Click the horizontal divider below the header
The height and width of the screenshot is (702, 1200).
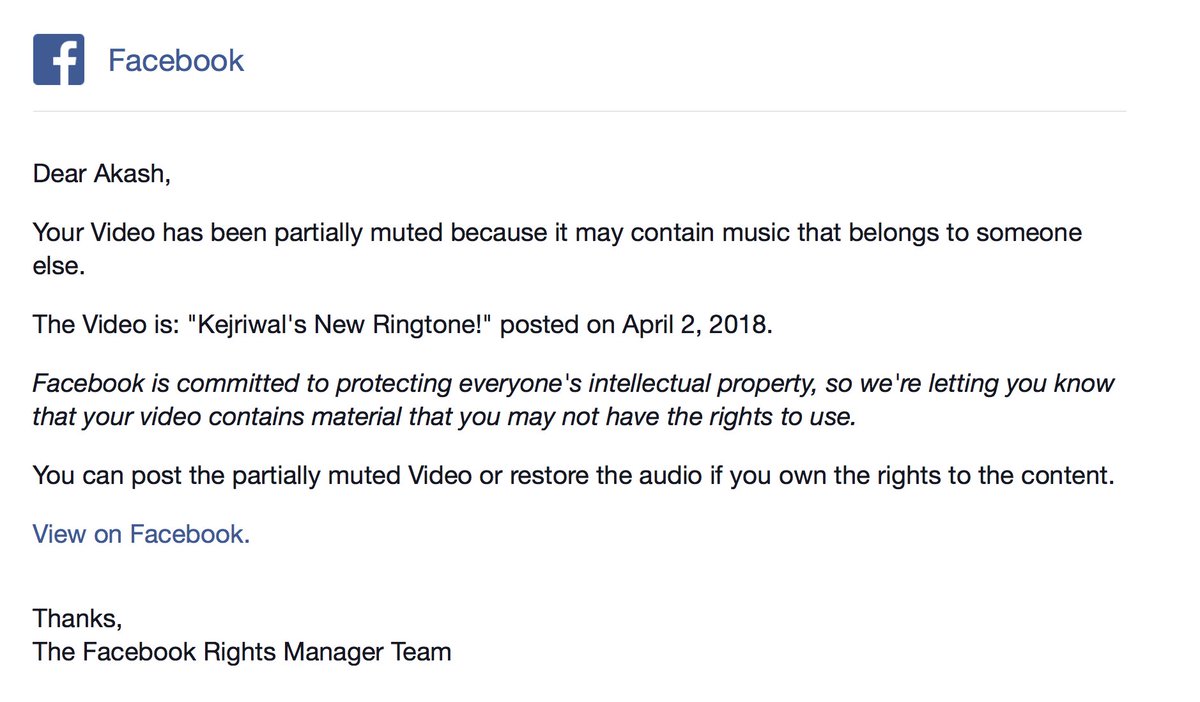(579, 110)
